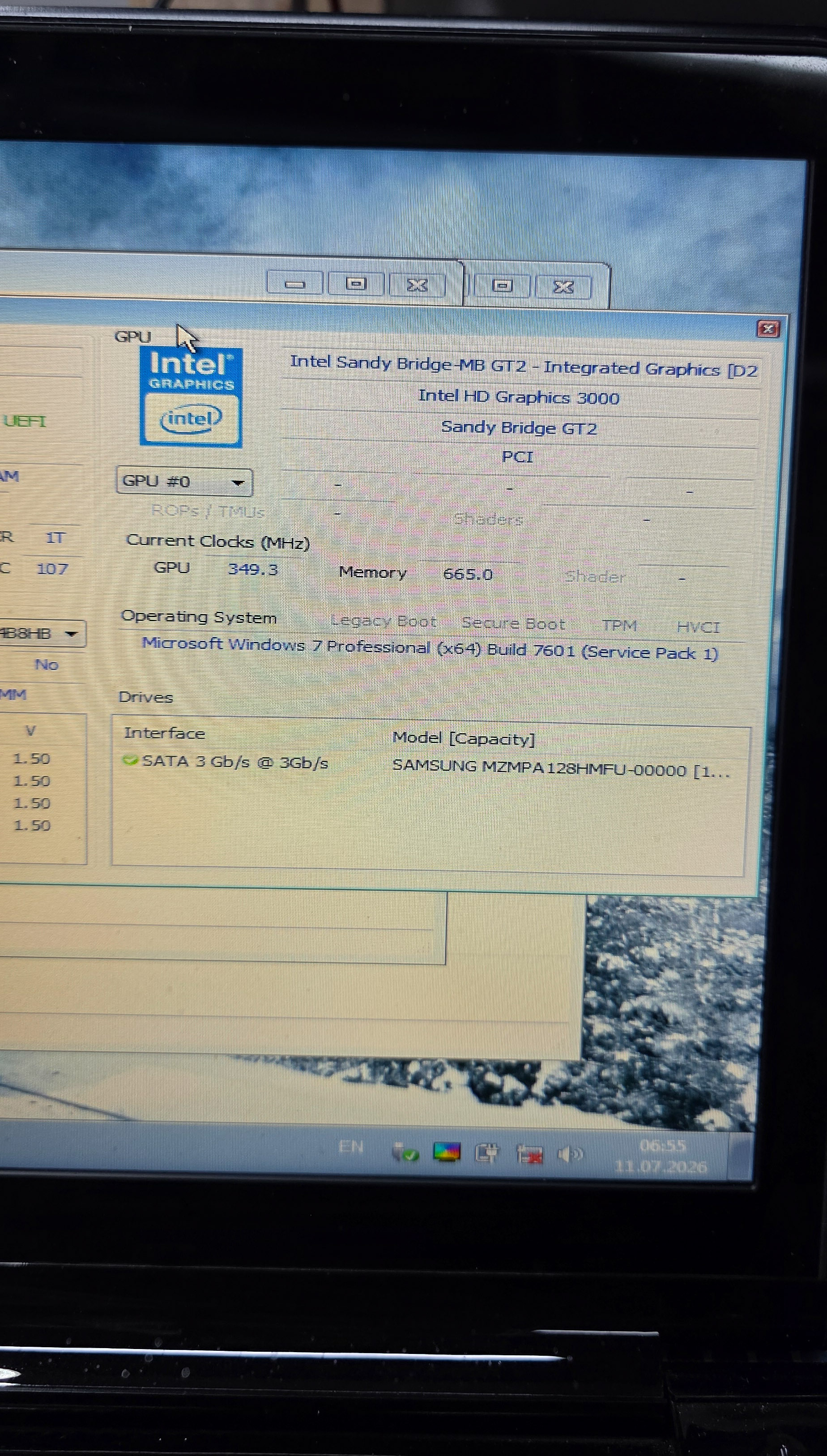Click the greyed "ROPs / TMUs" label

pyautogui.click(x=207, y=511)
